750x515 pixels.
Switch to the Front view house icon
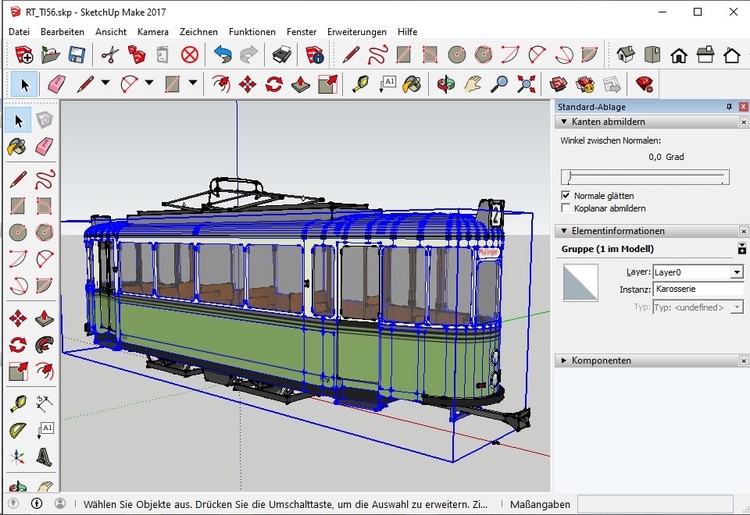pyautogui.click(x=679, y=55)
